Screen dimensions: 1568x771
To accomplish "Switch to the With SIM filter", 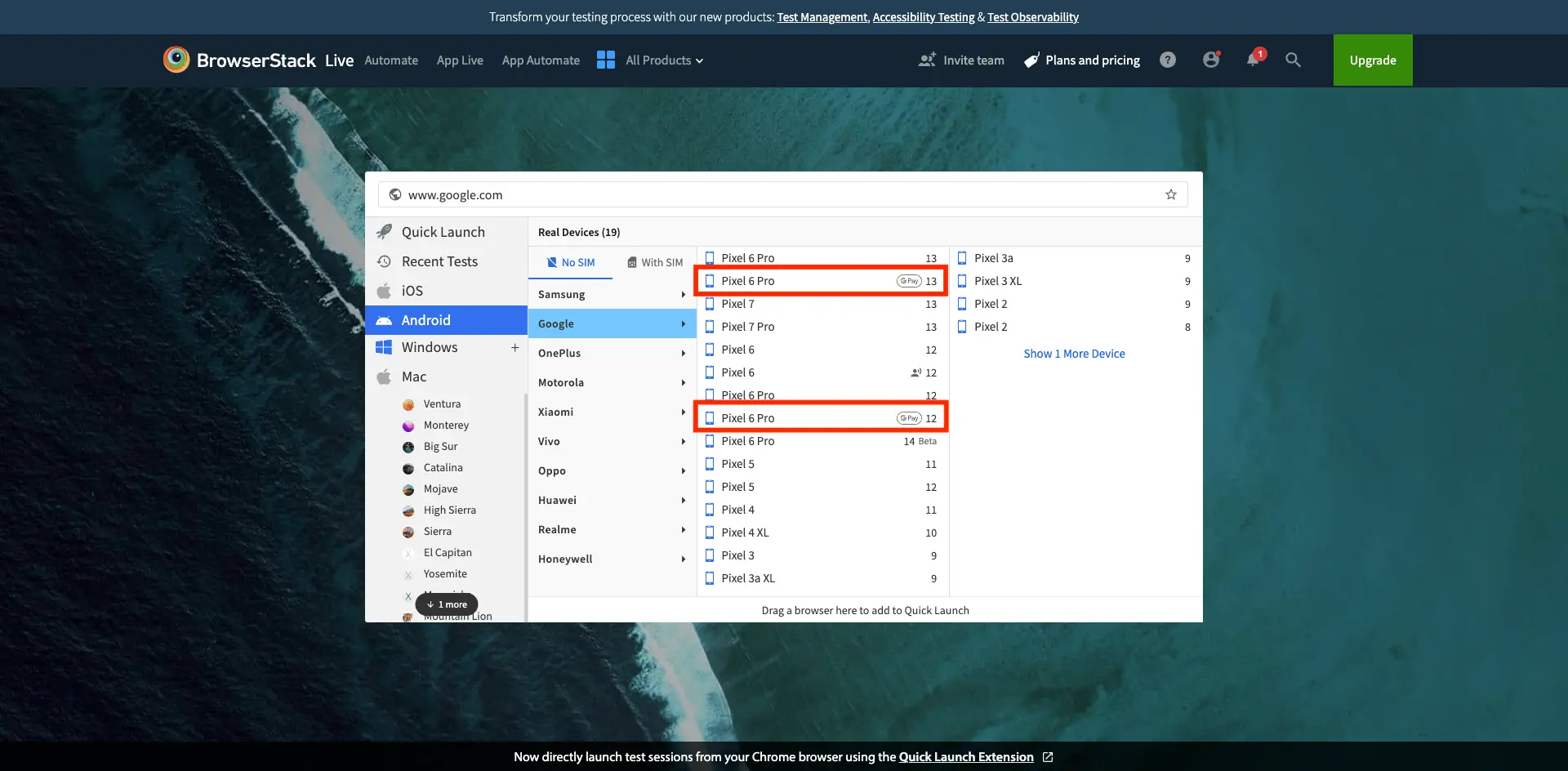I will coord(655,262).
